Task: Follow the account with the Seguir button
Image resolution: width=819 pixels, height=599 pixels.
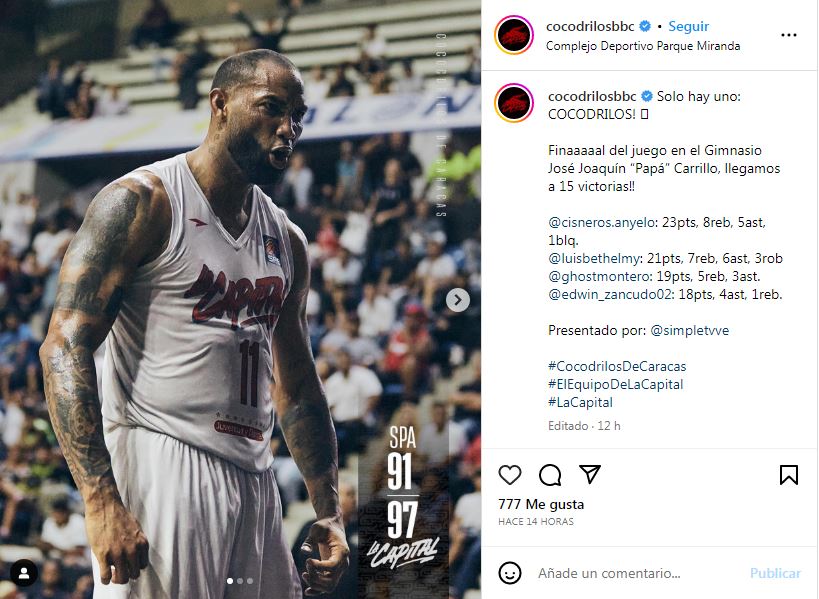Action: point(688,26)
